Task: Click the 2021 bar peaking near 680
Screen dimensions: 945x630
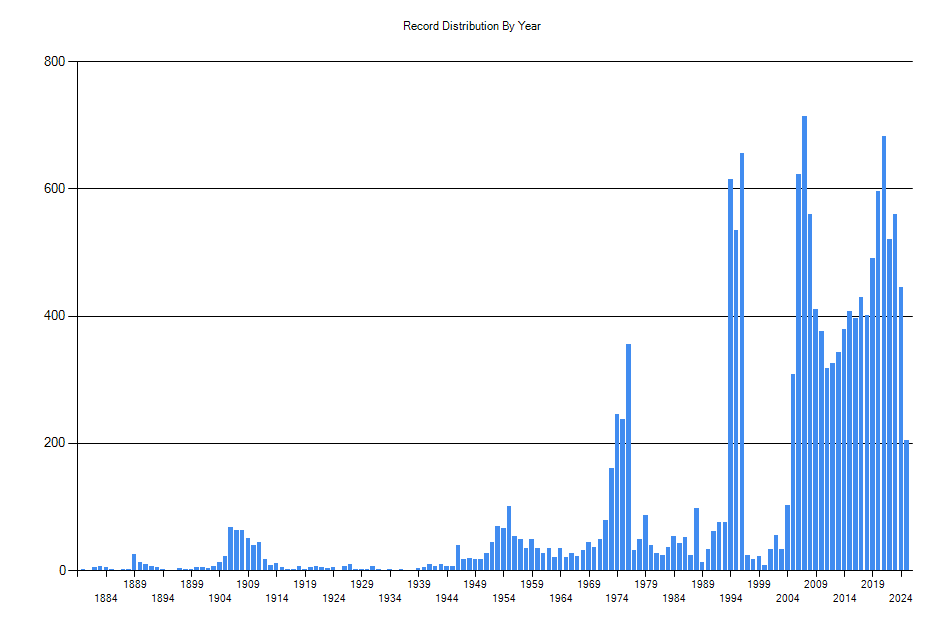Action: pos(884,353)
